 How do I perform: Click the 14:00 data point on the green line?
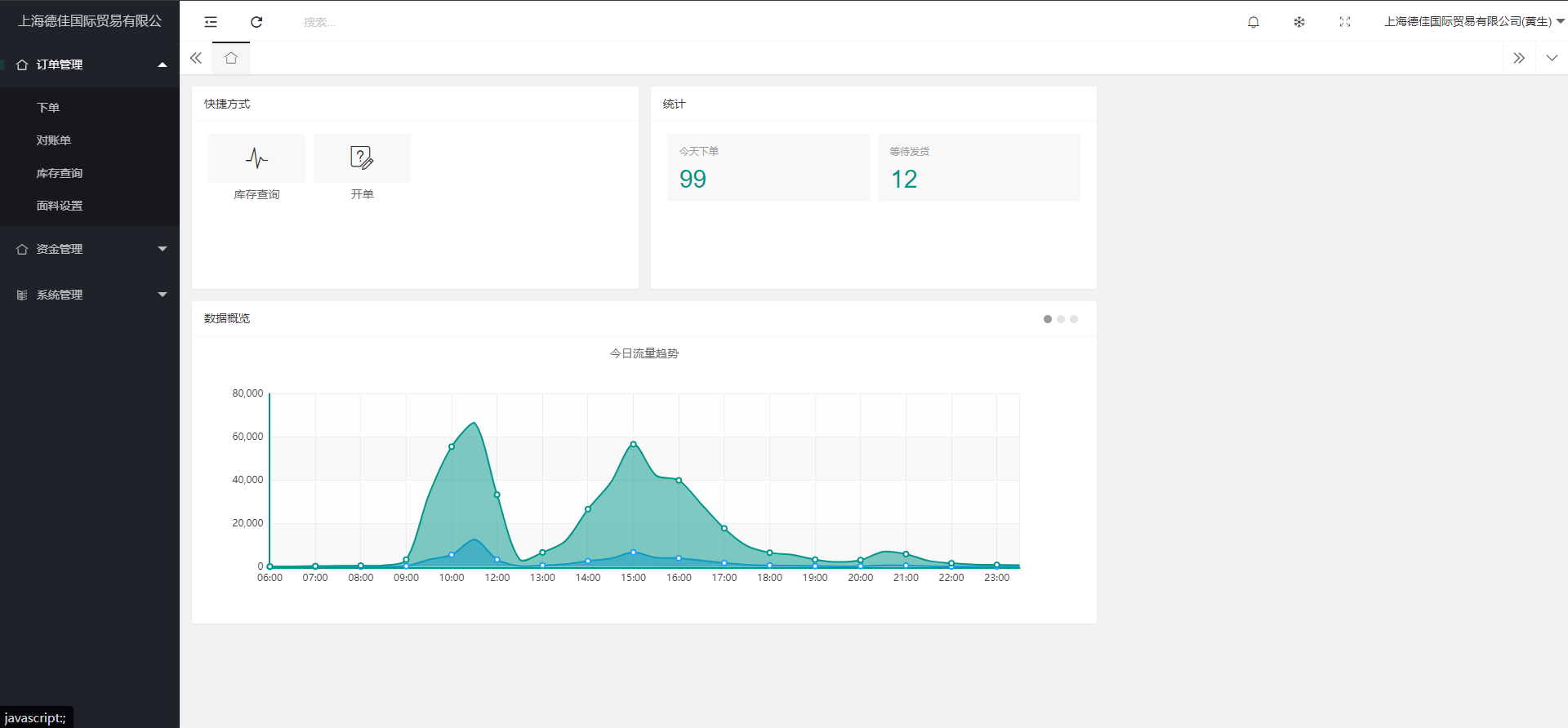pyautogui.click(x=588, y=509)
